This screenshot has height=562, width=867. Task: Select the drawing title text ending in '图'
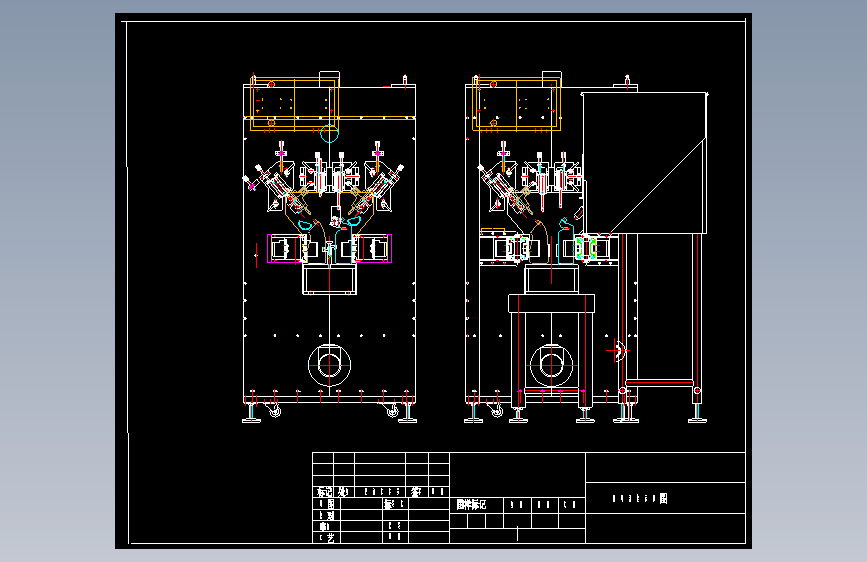[x=640, y=498]
